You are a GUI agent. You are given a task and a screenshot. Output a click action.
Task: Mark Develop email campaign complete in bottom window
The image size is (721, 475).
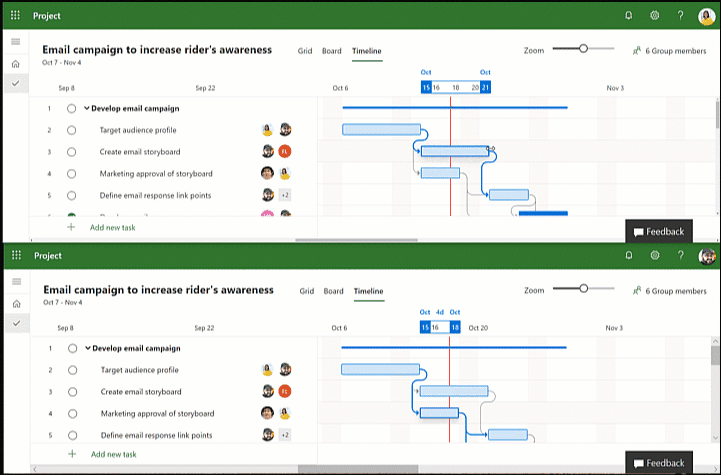[x=72, y=349]
